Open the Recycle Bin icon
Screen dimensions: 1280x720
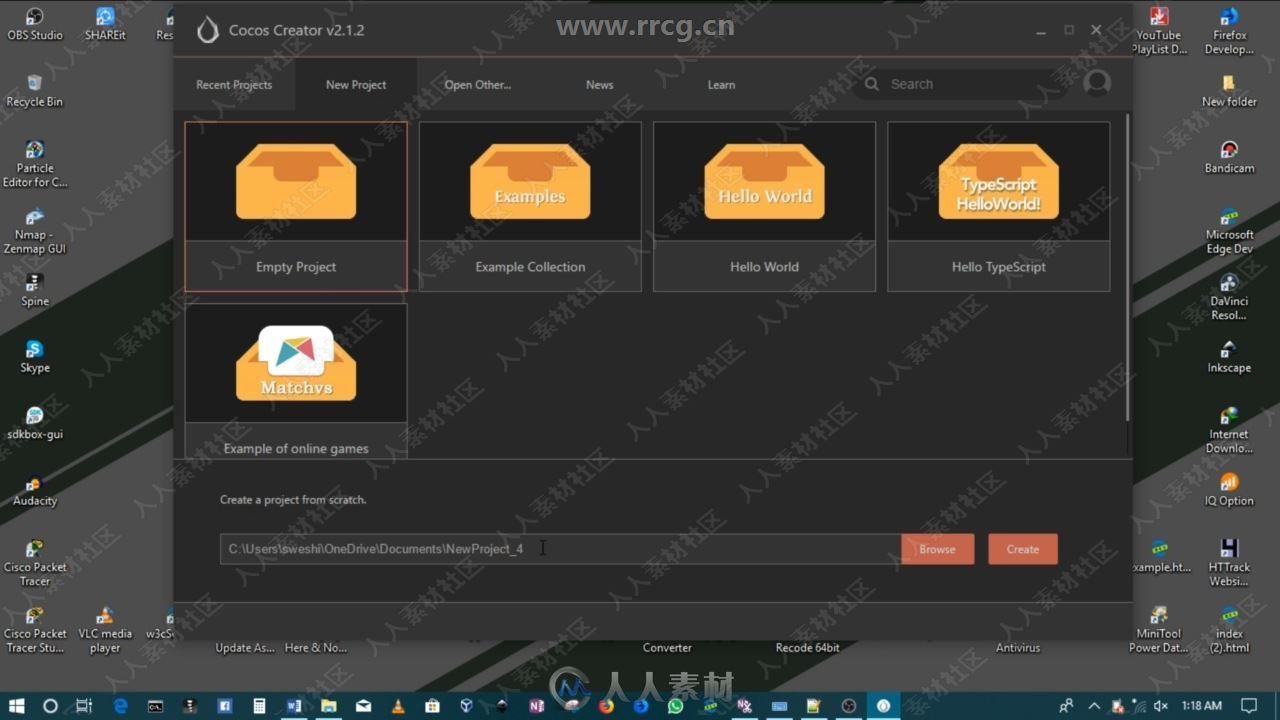[35, 90]
